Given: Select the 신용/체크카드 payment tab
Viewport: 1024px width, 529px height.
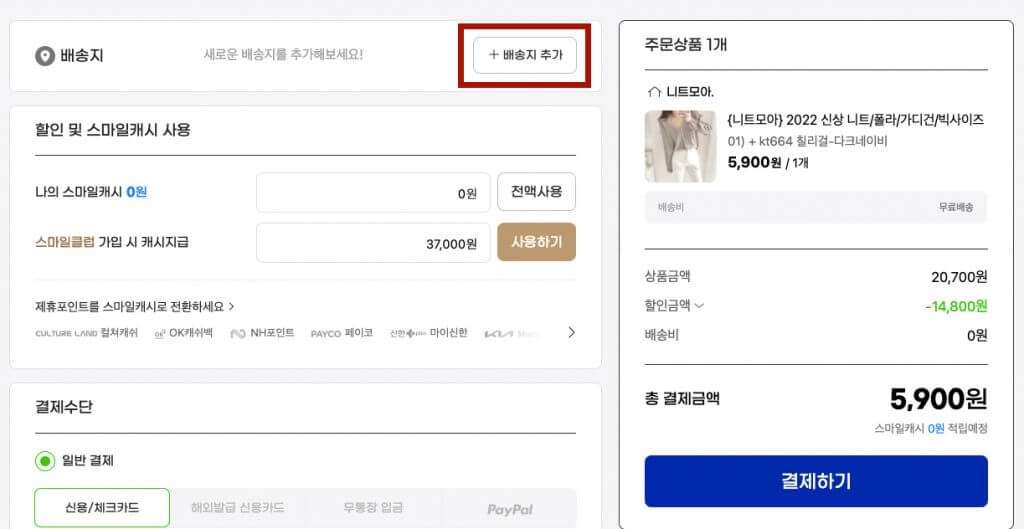Looking at the screenshot, I should (102, 508).
